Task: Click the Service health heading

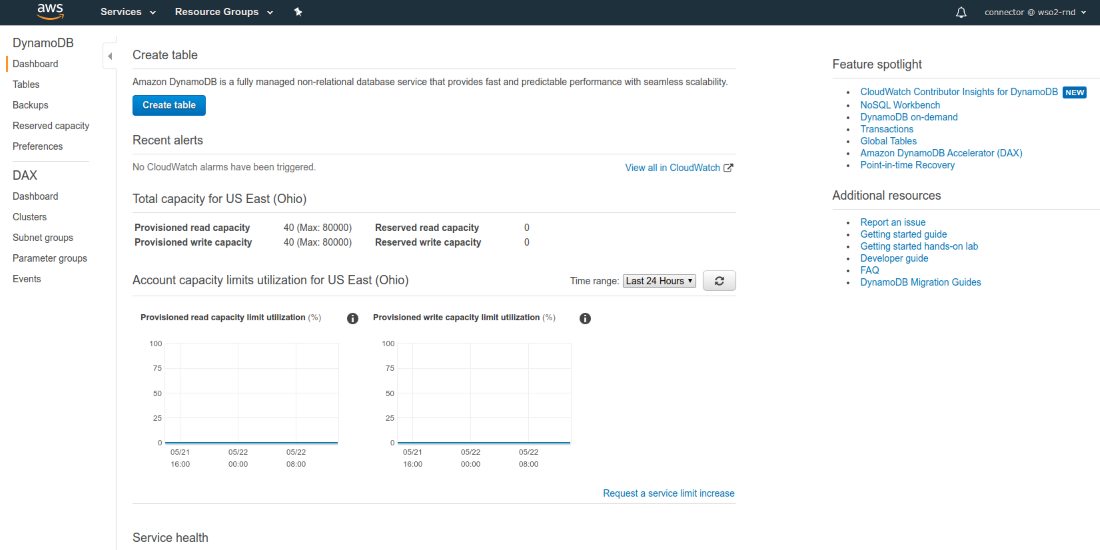Action: point(170,538)
